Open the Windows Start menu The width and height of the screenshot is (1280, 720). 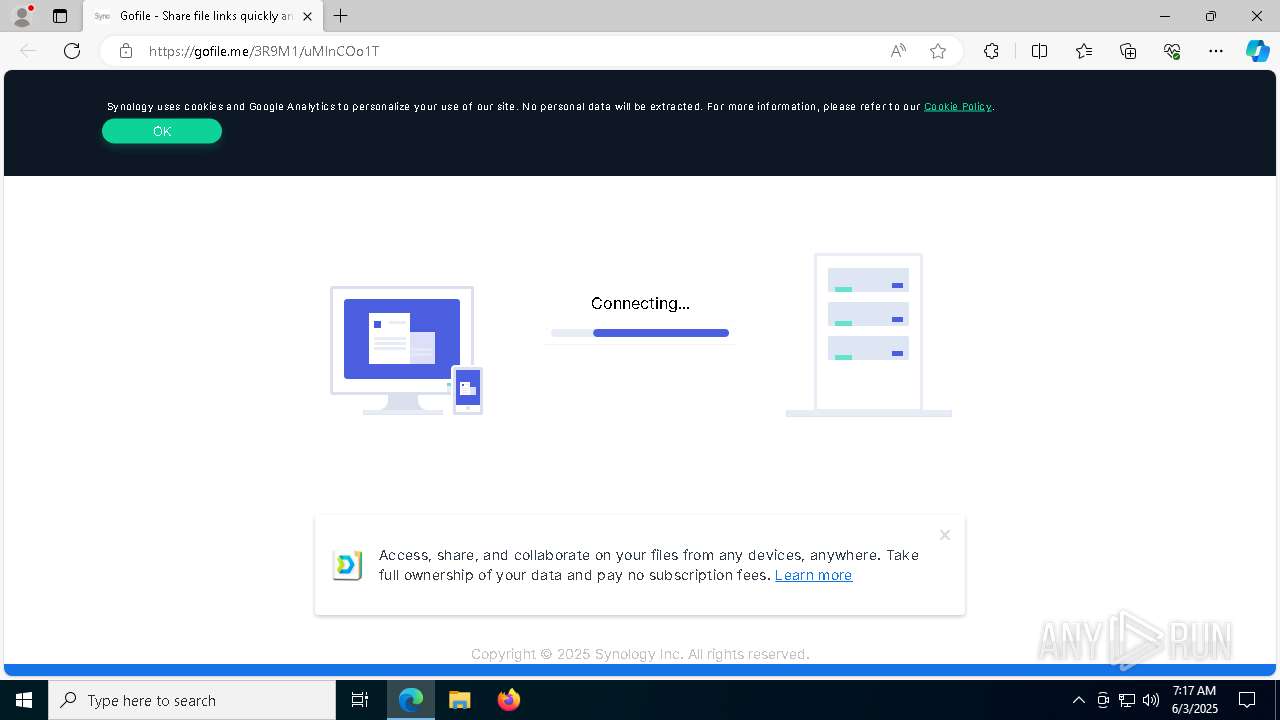[x=24, y=700]
